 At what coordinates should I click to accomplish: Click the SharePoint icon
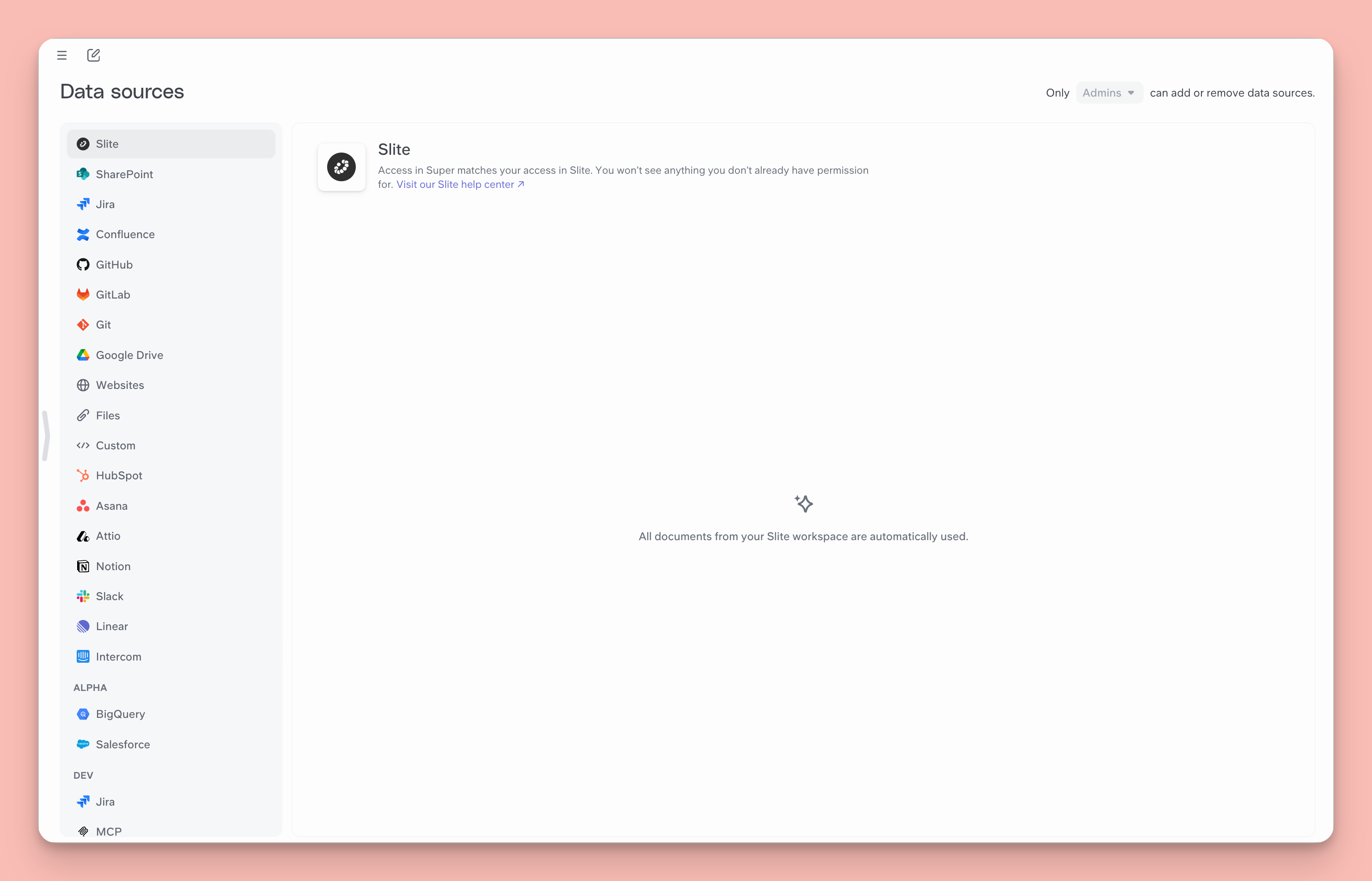[x=83, y=174]
